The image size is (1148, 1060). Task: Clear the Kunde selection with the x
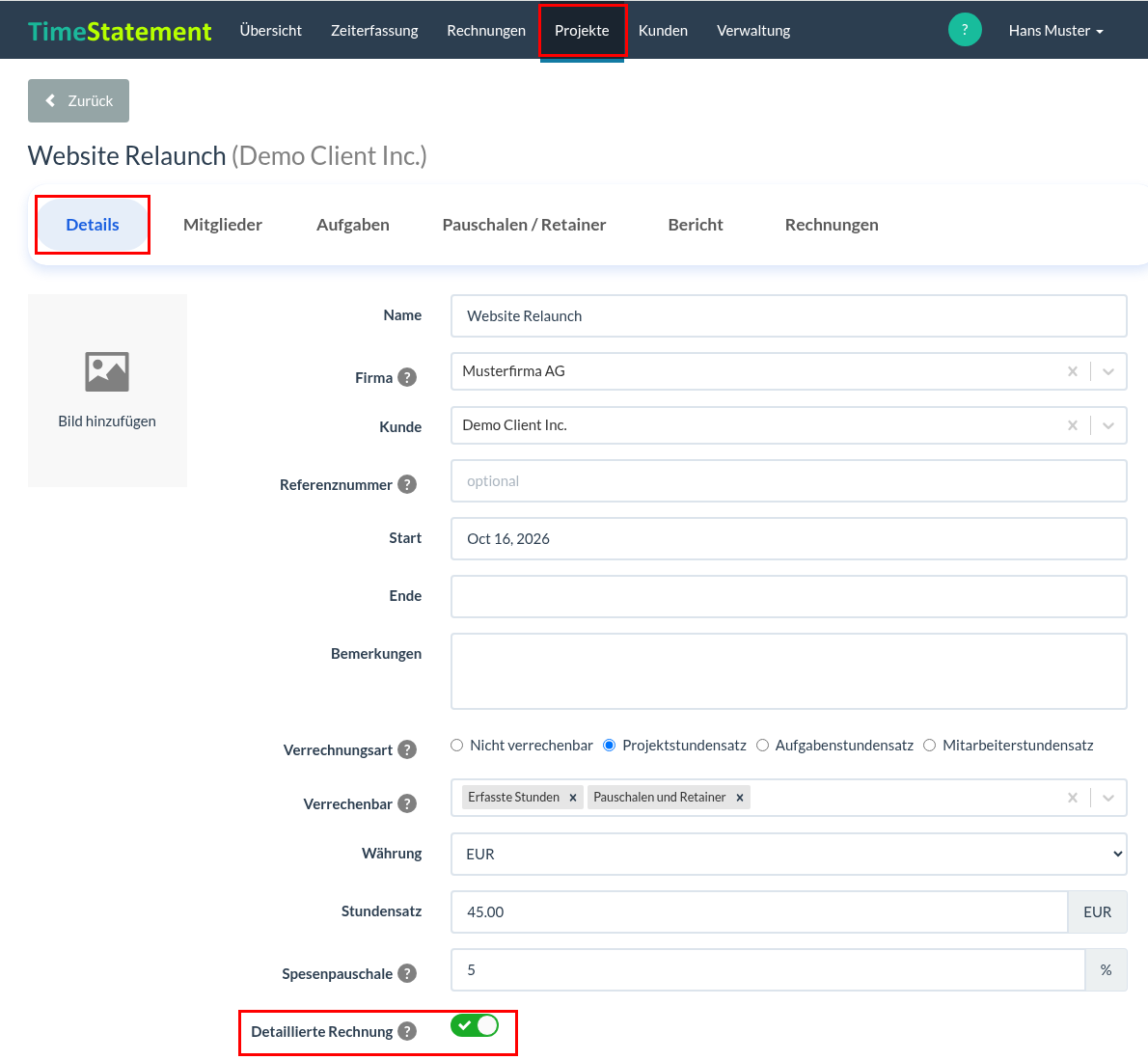pyautogui.click(x=1073, y=425)
